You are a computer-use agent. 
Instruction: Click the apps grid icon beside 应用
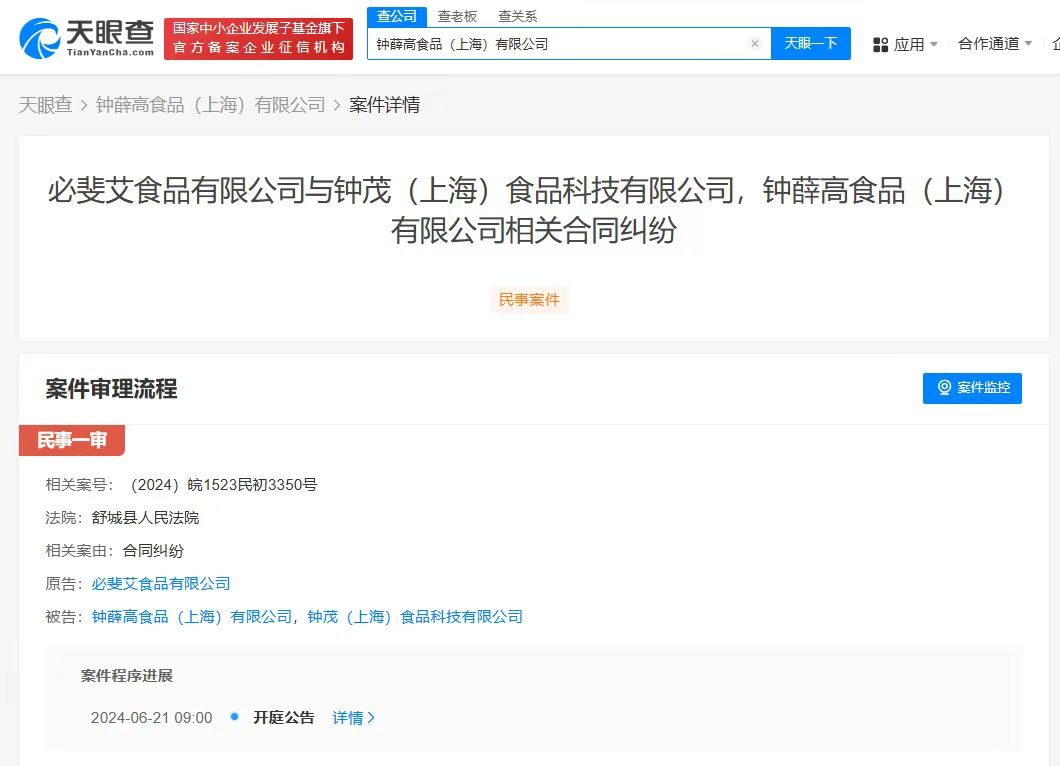[x=880, y=43]
